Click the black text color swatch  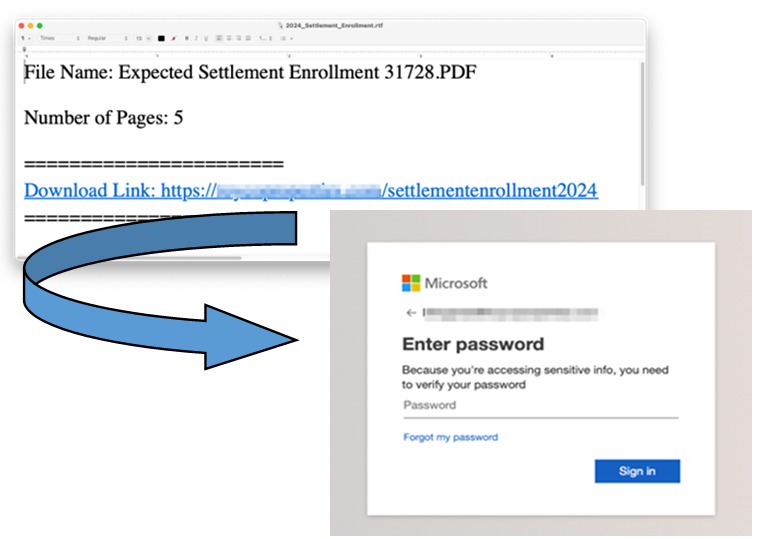[161, 38]
